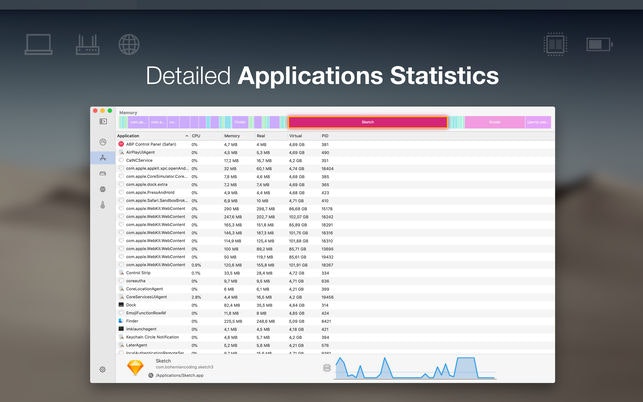Viewport: 643px width, 402px height.
Task: Click the 247,6 MB memory cell
Action: 233,217
